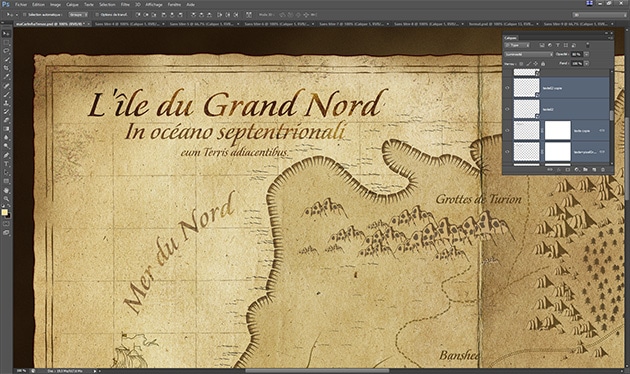Image resolution: width=630 pixels, height=374 pixels.
Task: Open the Fond fill slider dropdown arrow
Action: [586, 63]
